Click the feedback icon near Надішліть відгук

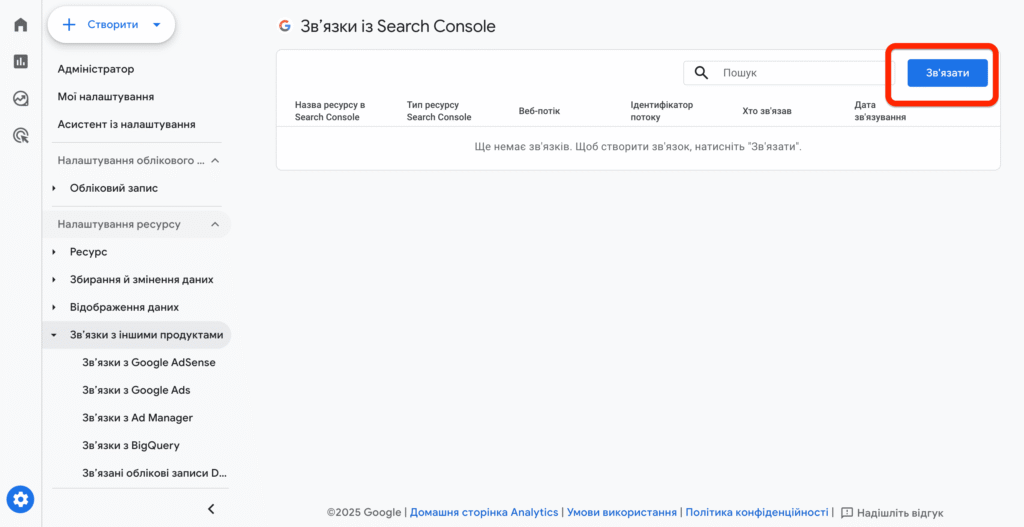847,513
